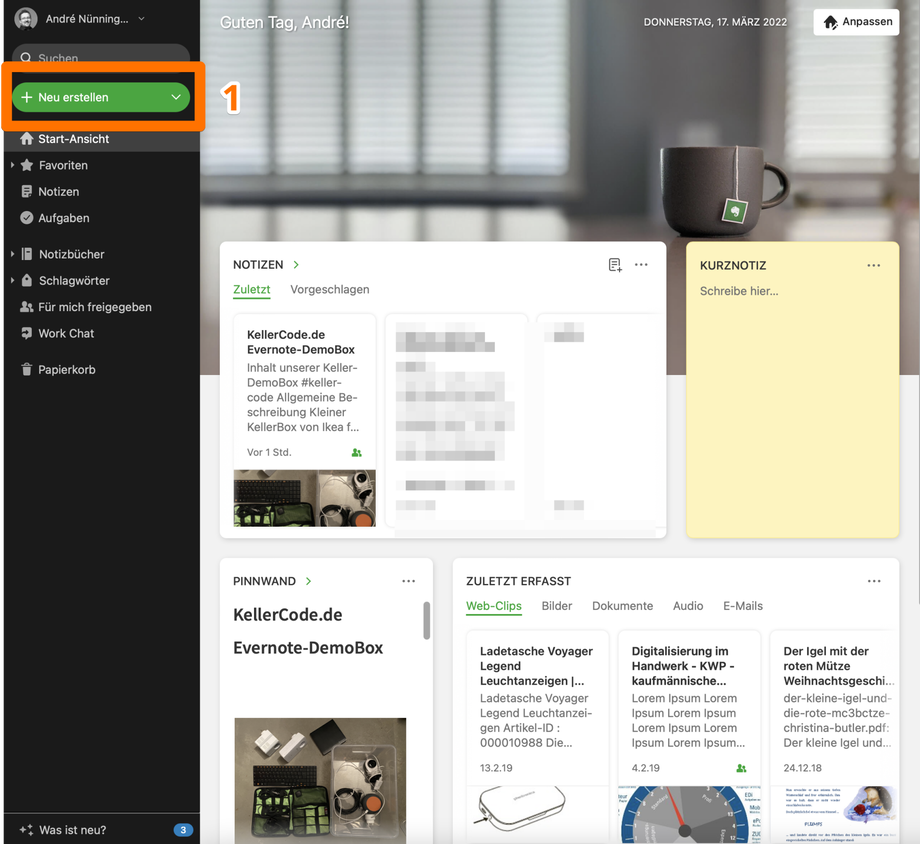Click the NOTIZEN widget title
This screenshot has height=844, width=920.
[258, 265]
